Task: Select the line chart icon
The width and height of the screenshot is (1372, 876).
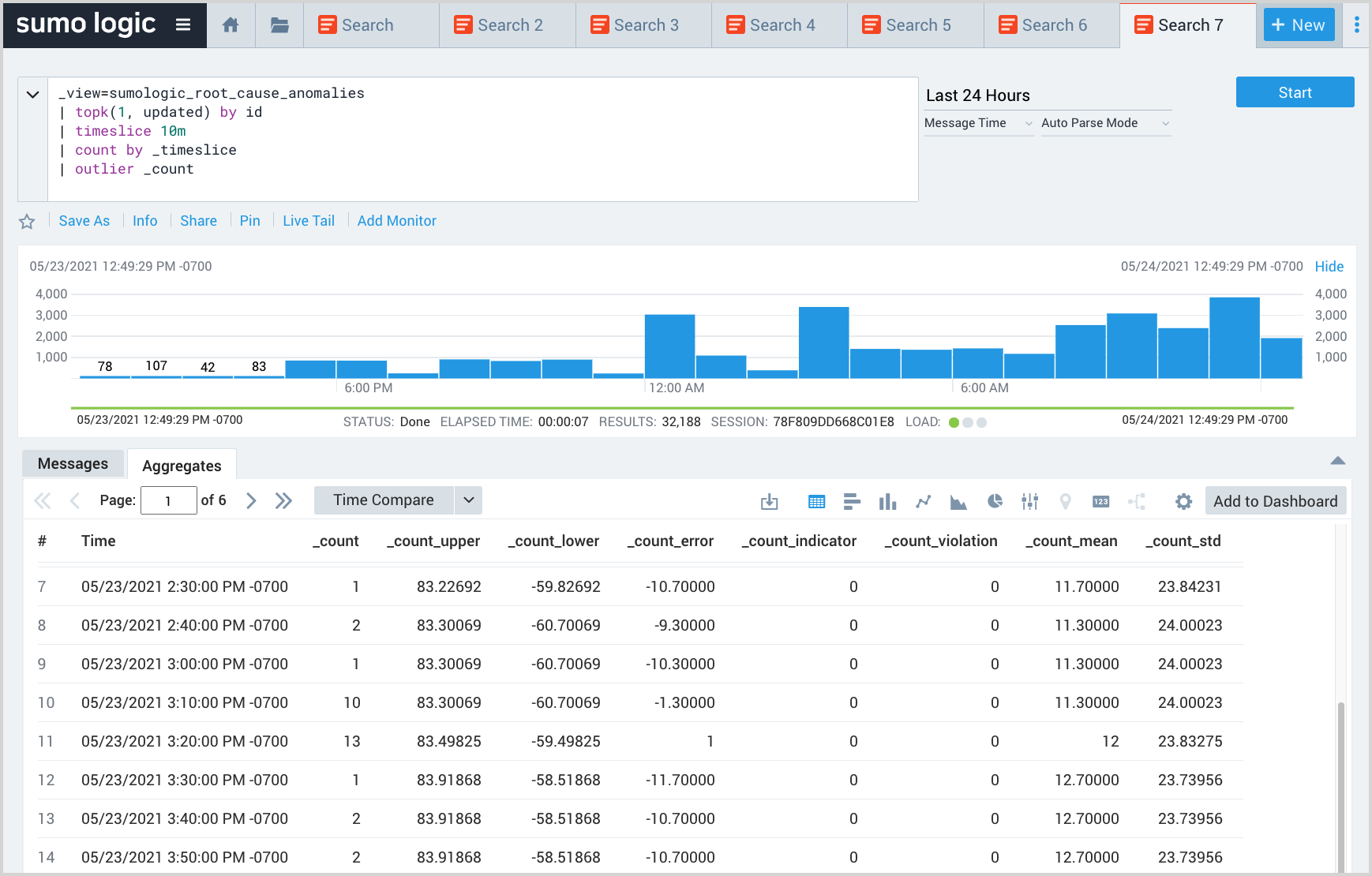Action: (923, 501)
